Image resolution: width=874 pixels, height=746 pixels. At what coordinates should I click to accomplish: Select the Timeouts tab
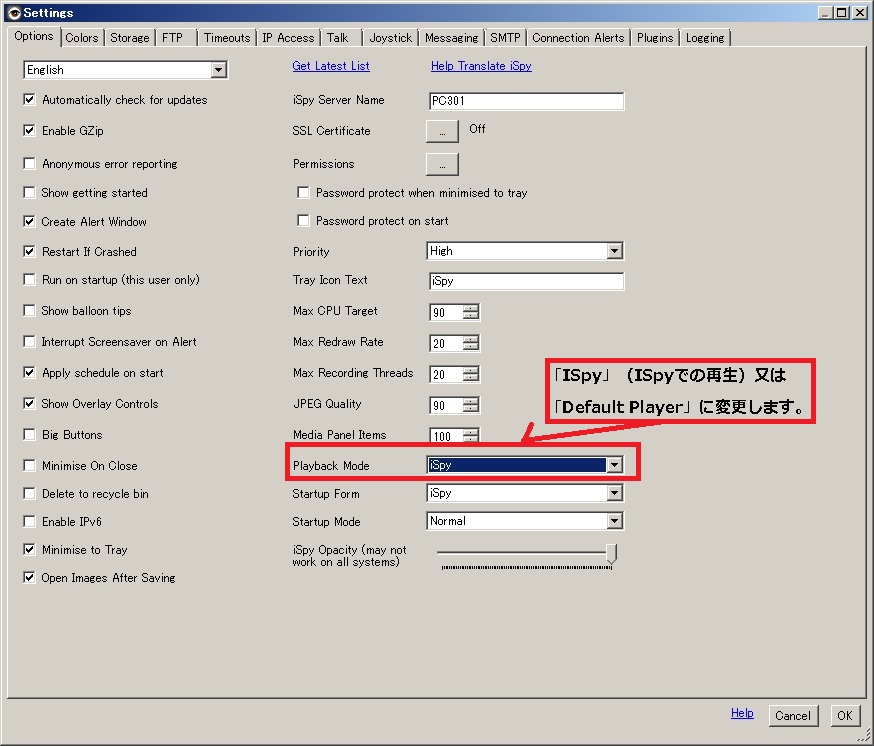[227, 38]
